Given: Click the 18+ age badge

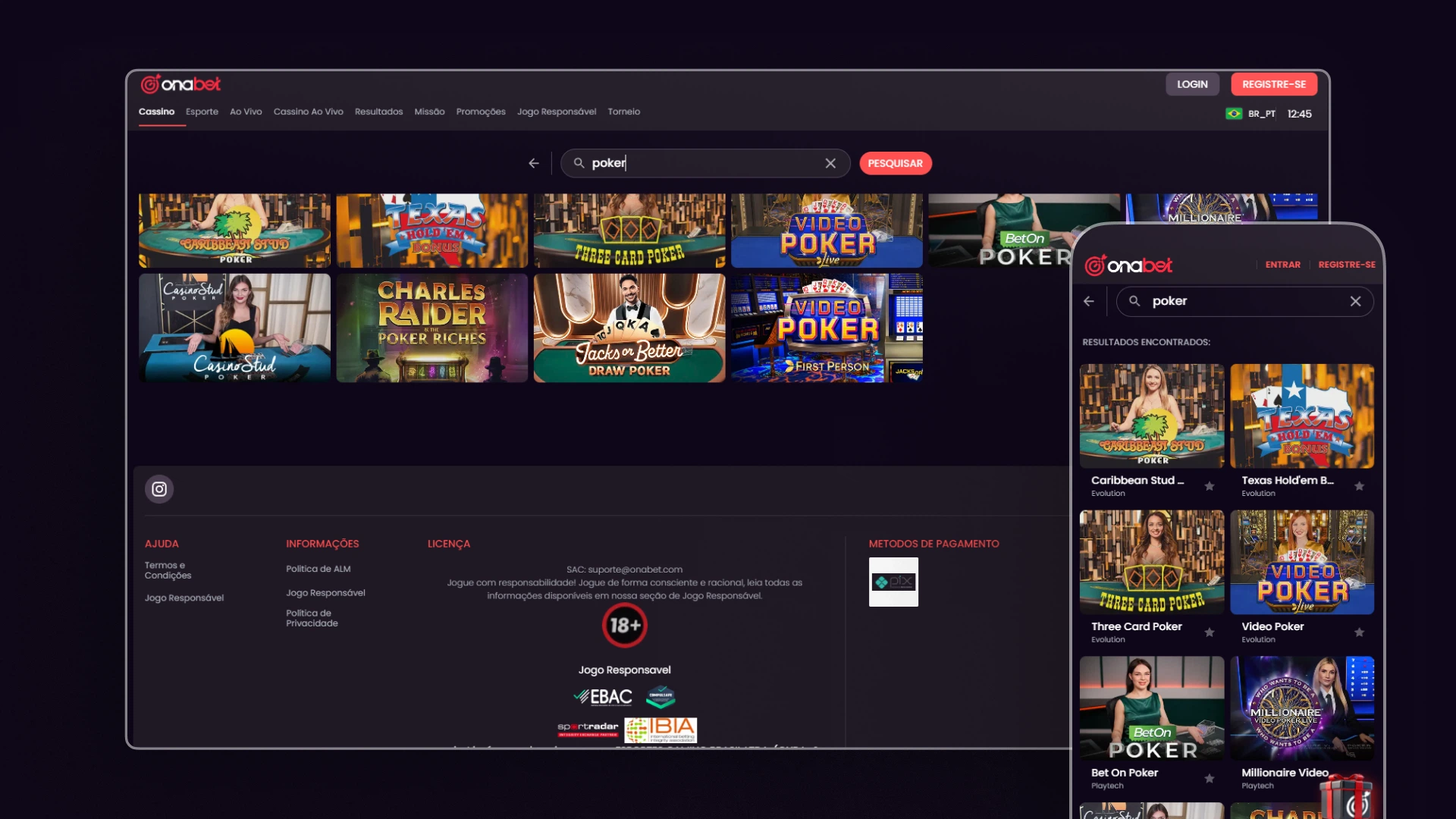Looking at the screenshot, I should click(625, 626).
